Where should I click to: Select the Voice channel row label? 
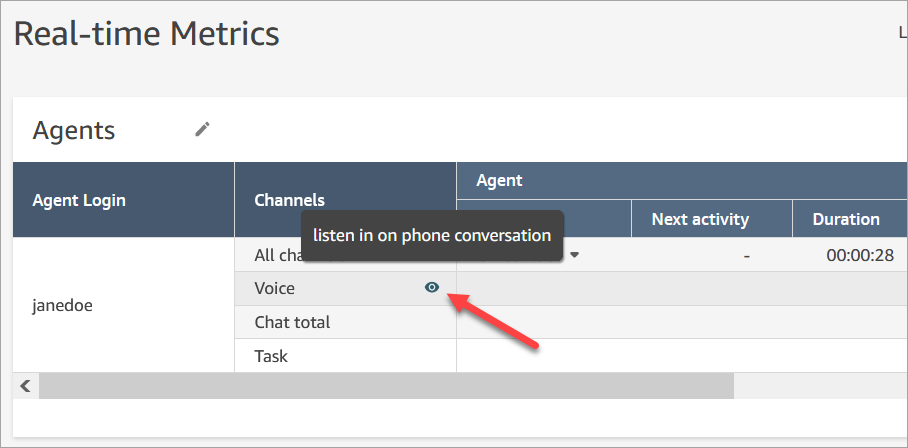[x=275, y=288]
